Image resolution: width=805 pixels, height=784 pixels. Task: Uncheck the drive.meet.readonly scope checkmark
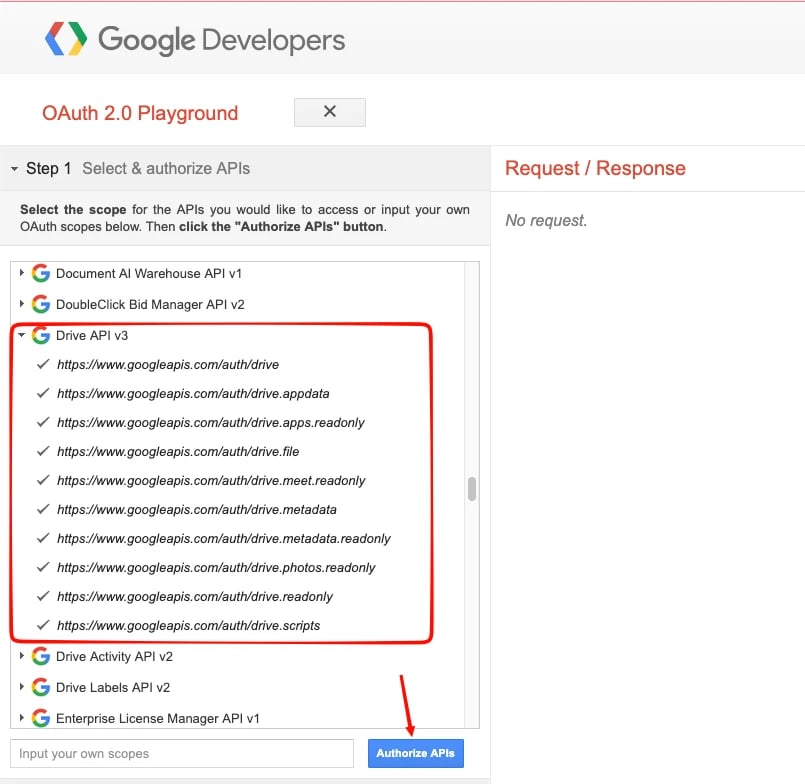[x=43, y=480]
